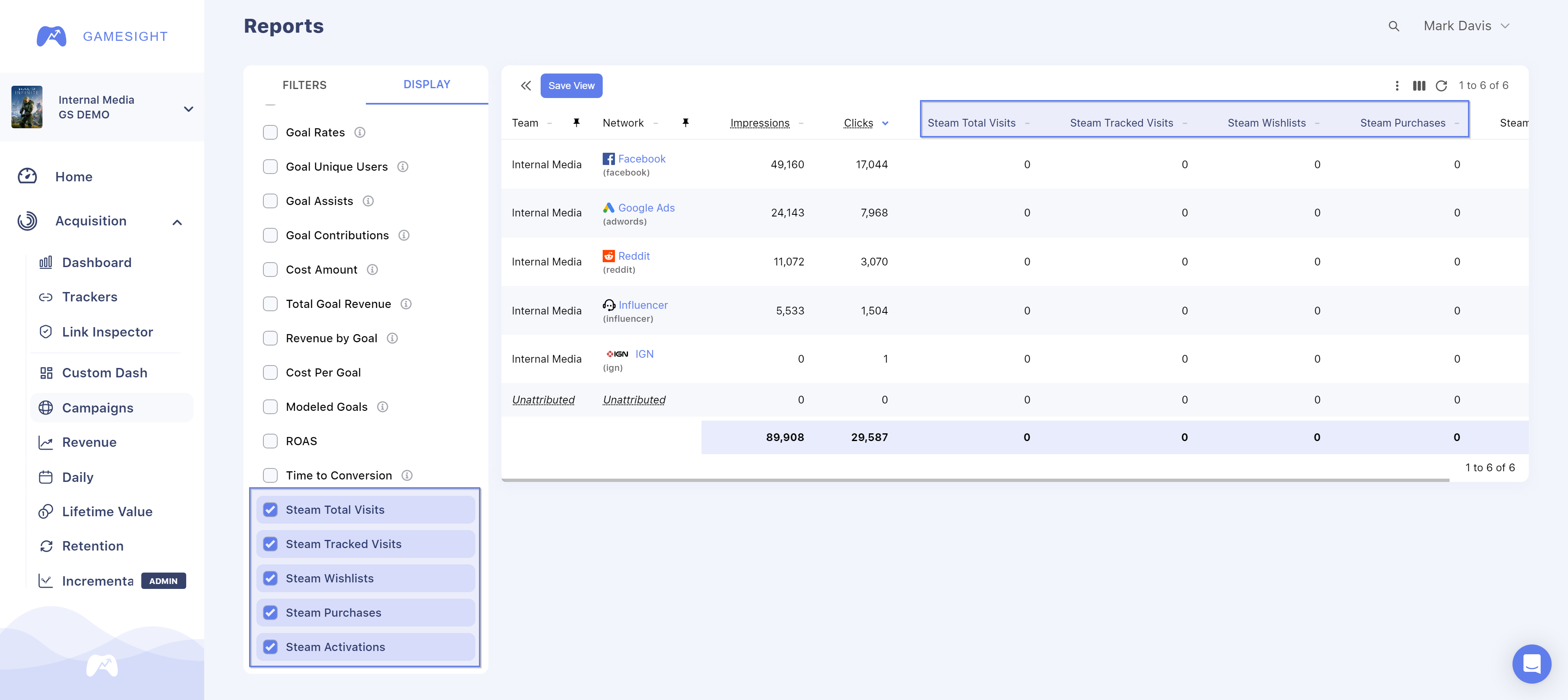Show info for Time to Conversion
Viewport: 1568px width, 700px height.
[x=407, y=475]
